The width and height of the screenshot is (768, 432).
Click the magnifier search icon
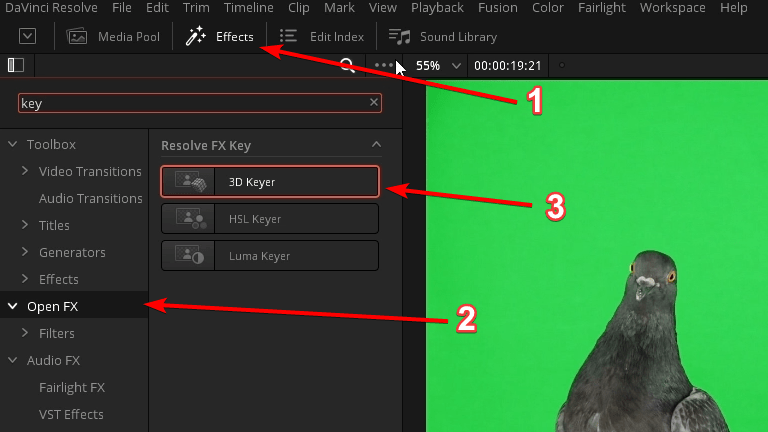(x=347, y=66)
